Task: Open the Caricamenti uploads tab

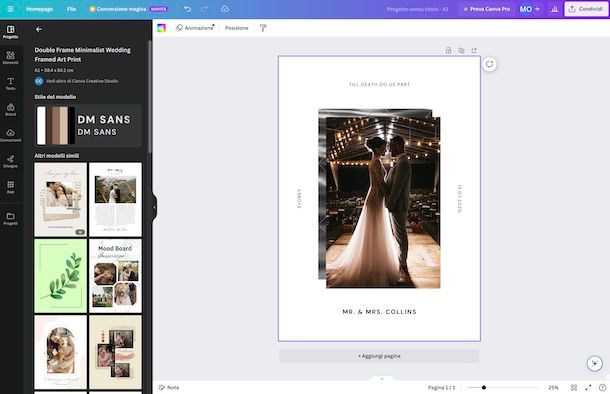Action: pos(11,135)
